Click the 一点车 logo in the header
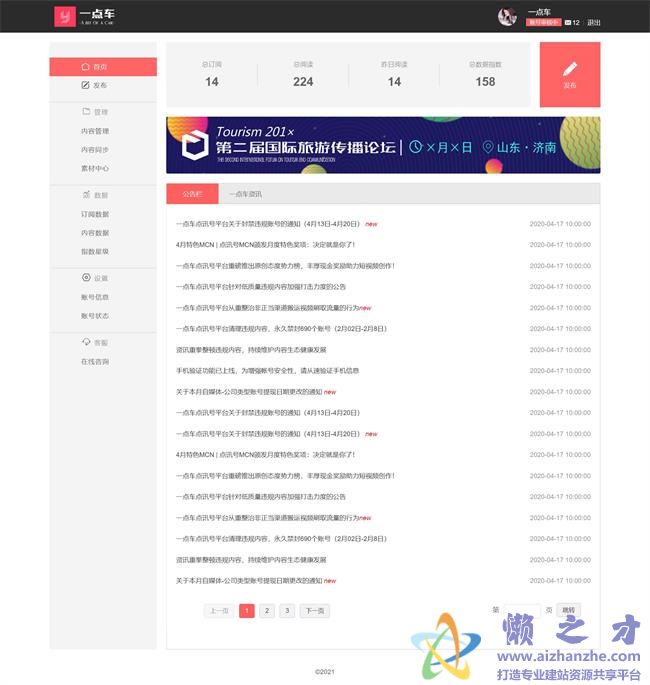Image resolution: width=650 pixels, height=685 pixels. coord(84,17)
